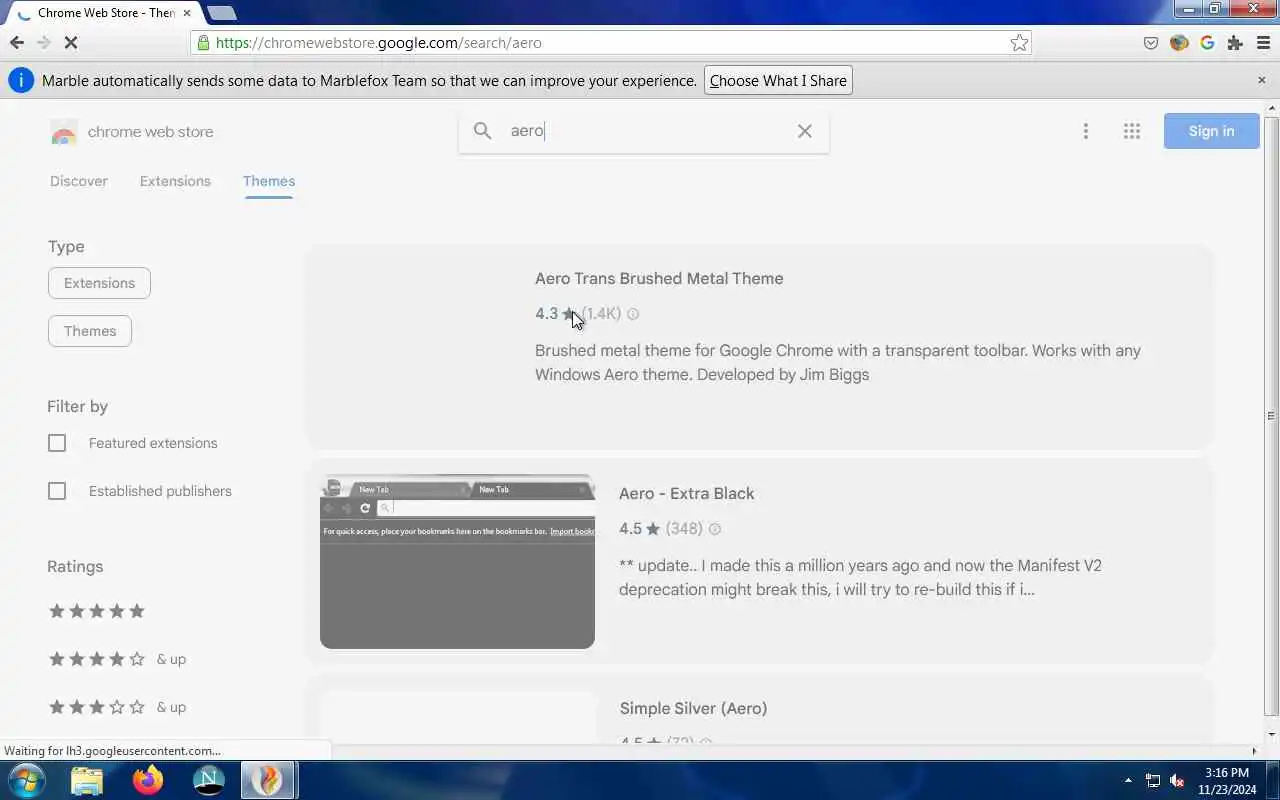Open a new tab with the tab button
Image resolution: width=1280 pixels, height=800 pixels.
coord(221,13)
